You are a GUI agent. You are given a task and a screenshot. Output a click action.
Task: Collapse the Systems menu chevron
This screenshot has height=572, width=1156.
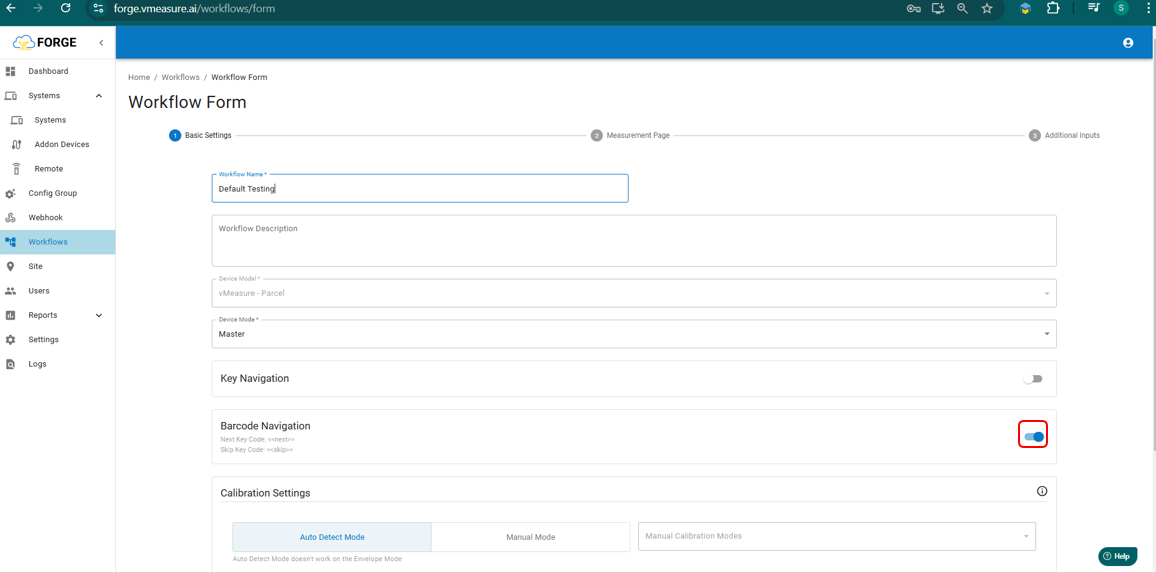tap(99, 96)
